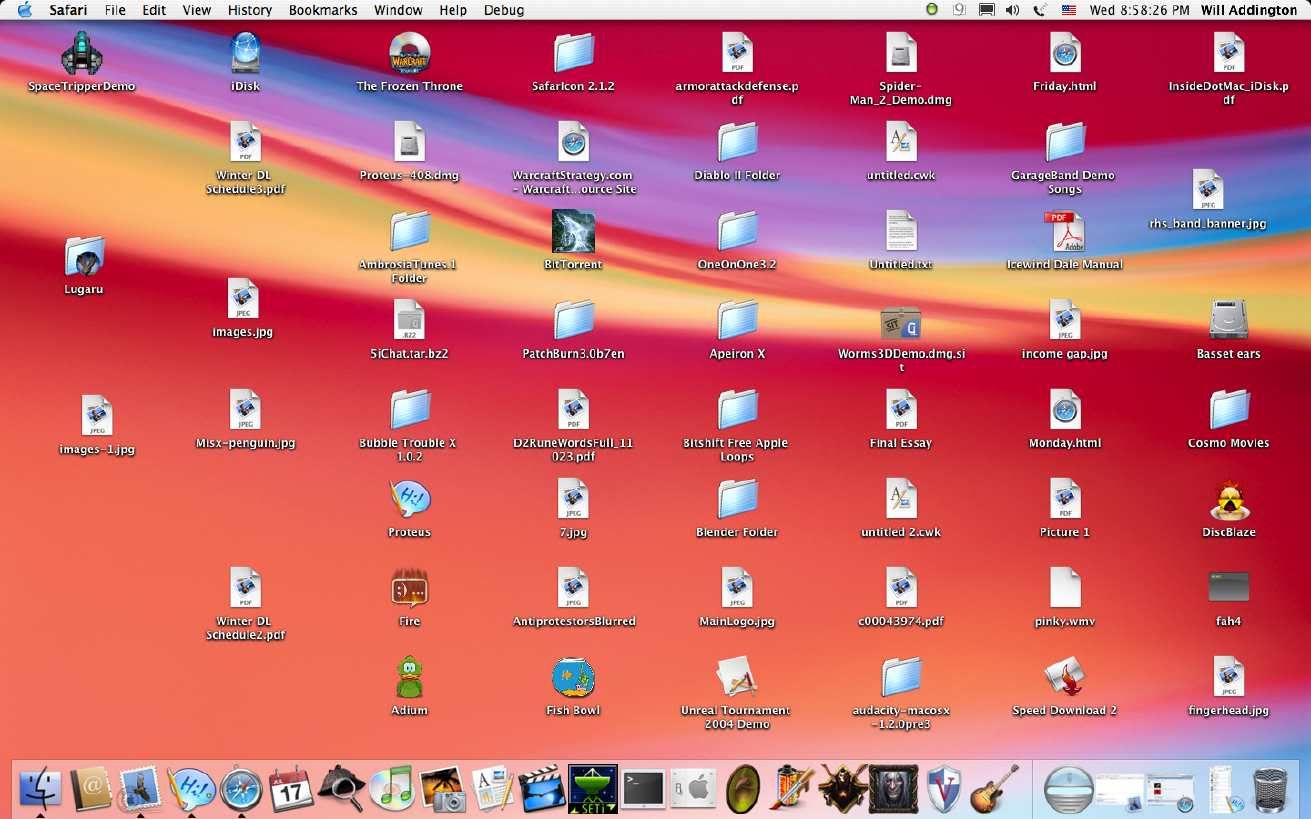Select the SiChat.tar.bz2 archive
1311x819 pixels.
(x=409, y=320)
